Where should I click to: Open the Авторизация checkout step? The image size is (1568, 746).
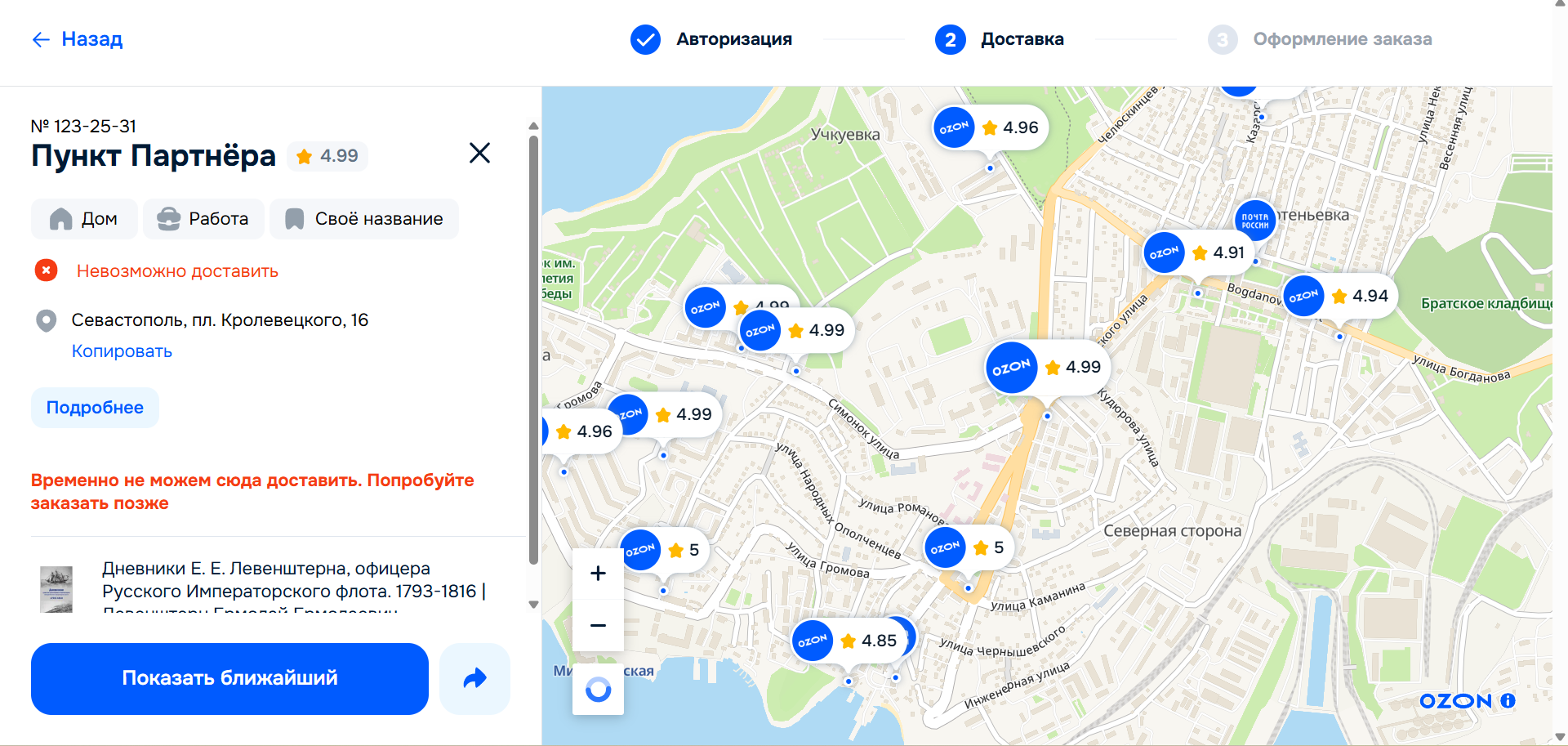[x=711, y=39]
